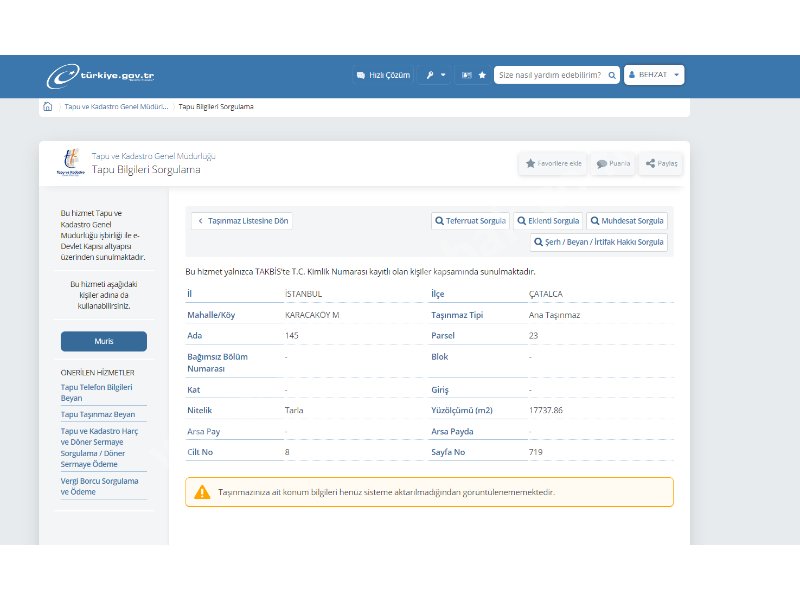This screenshot has height=600, width=800.
Task: Click the Mahalle/Köy field label
Action: [211, 315]
